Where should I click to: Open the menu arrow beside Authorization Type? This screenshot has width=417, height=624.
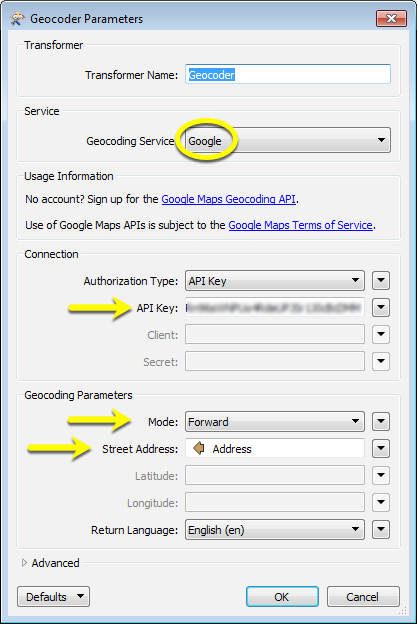click(381, 281)
